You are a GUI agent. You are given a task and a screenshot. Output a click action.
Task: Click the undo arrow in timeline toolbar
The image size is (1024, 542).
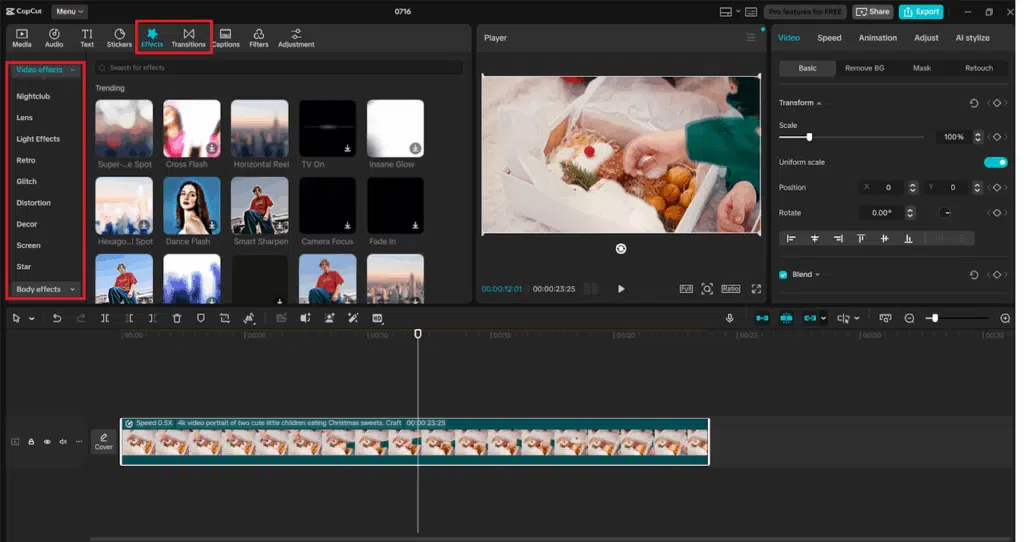pos(57,318)
